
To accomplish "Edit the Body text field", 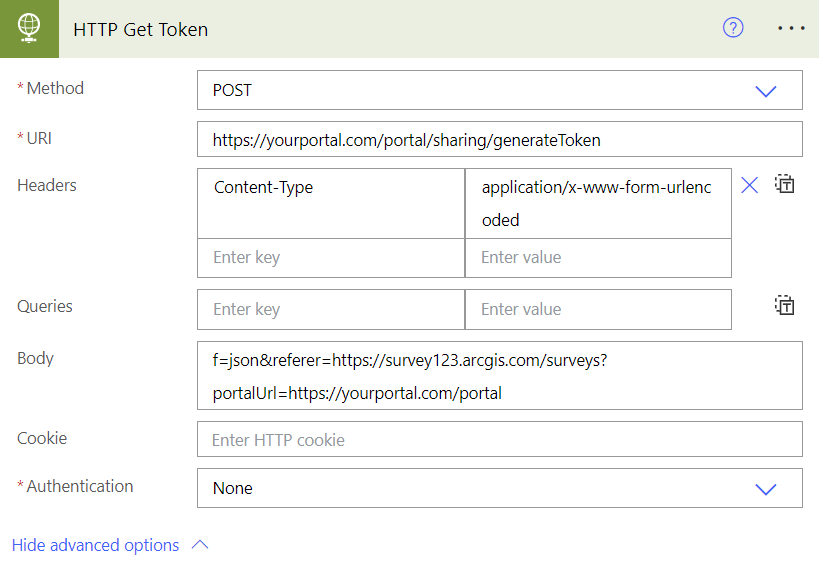I will tap(499, 375).
